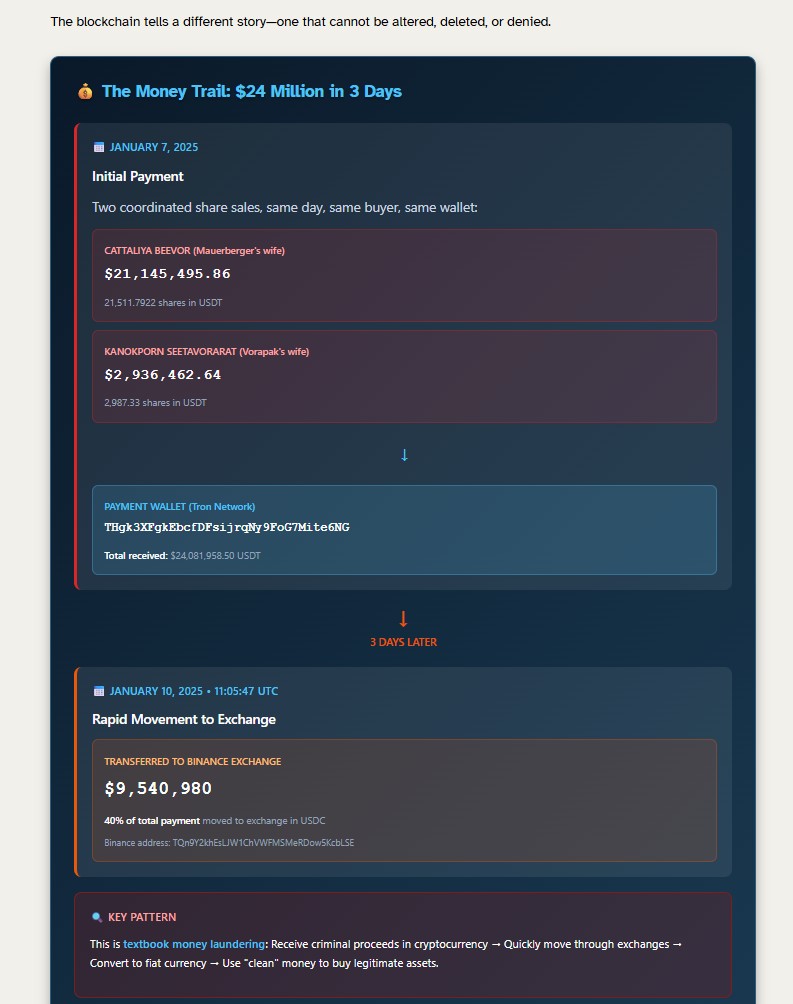Image resolution: width=793 pixels, height=1004 pixels.
Task: Click the Binance address TQn9Y2khEs…
Action: click(x=263, y=843)
